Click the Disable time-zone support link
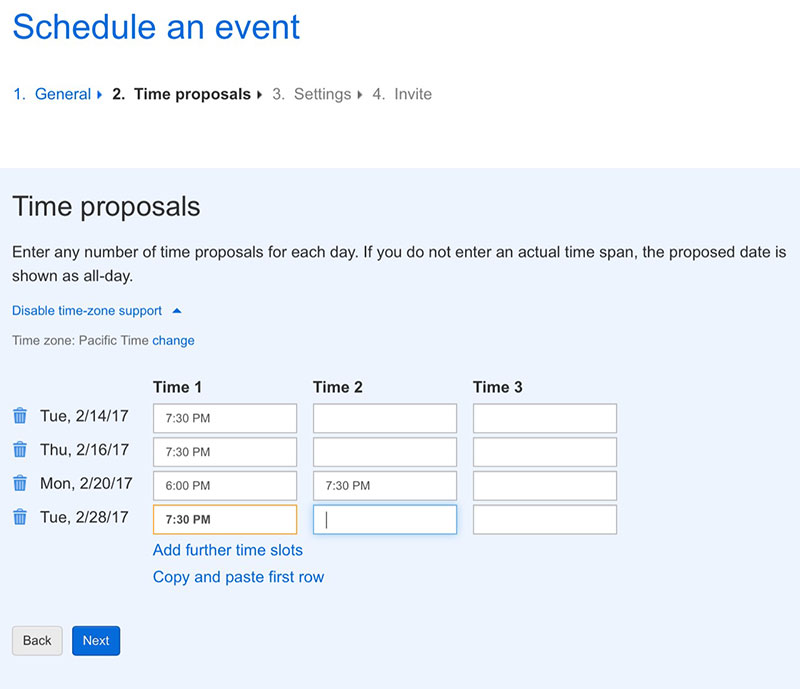 (87, 311)
